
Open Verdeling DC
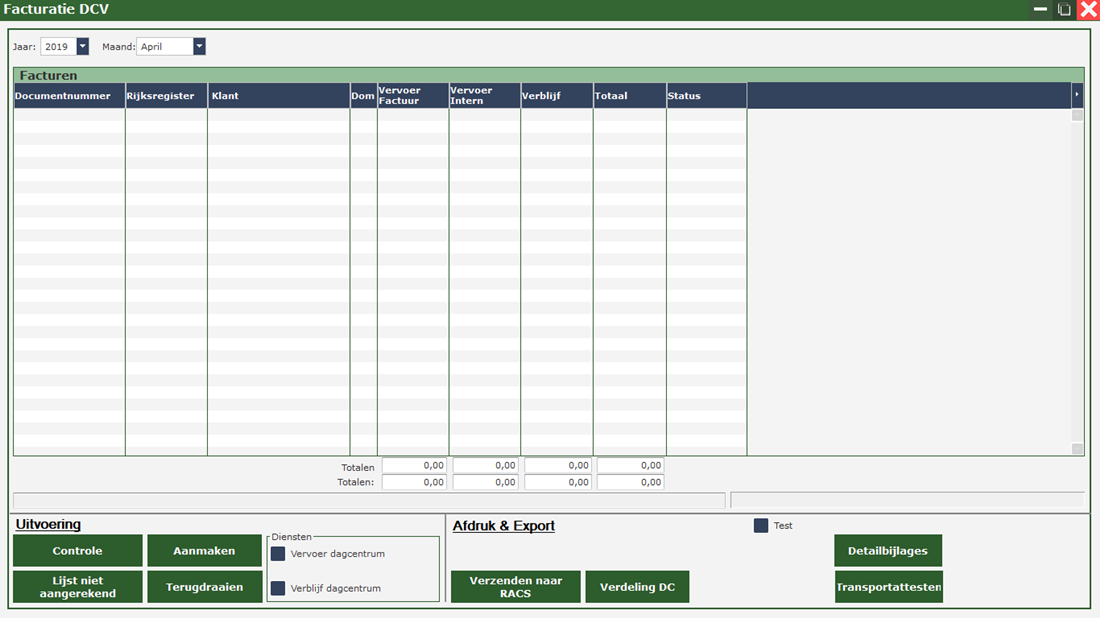coord(637,587)
